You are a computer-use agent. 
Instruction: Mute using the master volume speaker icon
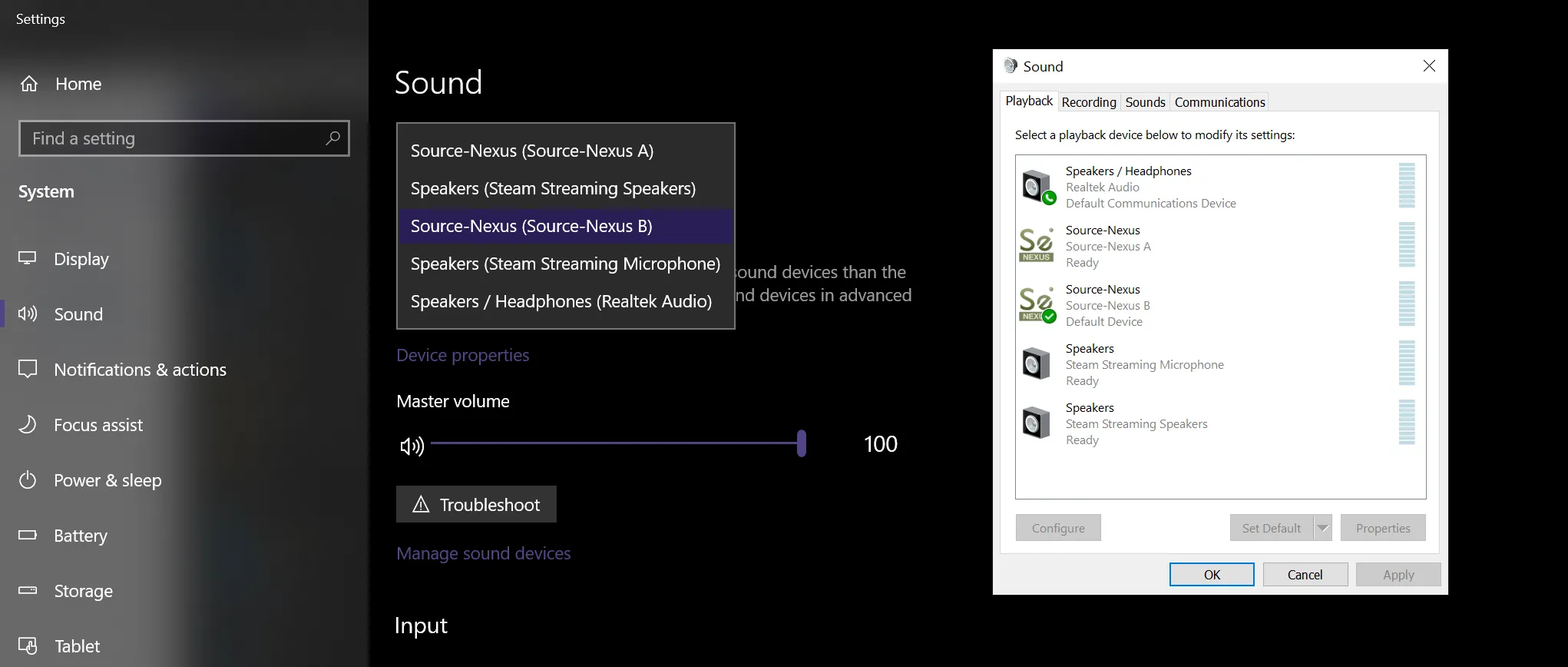(x=412, y=446)
